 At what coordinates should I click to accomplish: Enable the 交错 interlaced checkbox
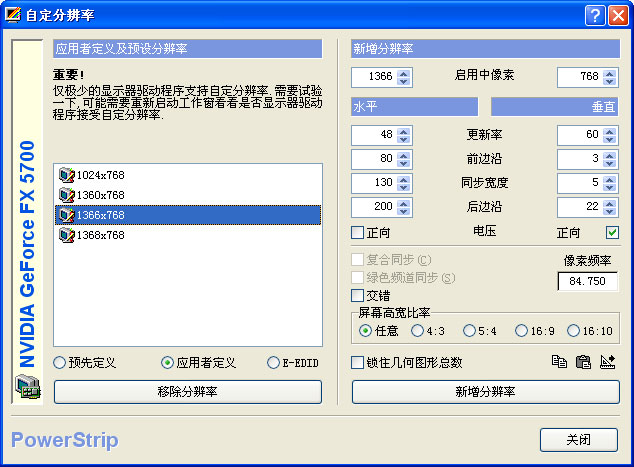point(358,296)
